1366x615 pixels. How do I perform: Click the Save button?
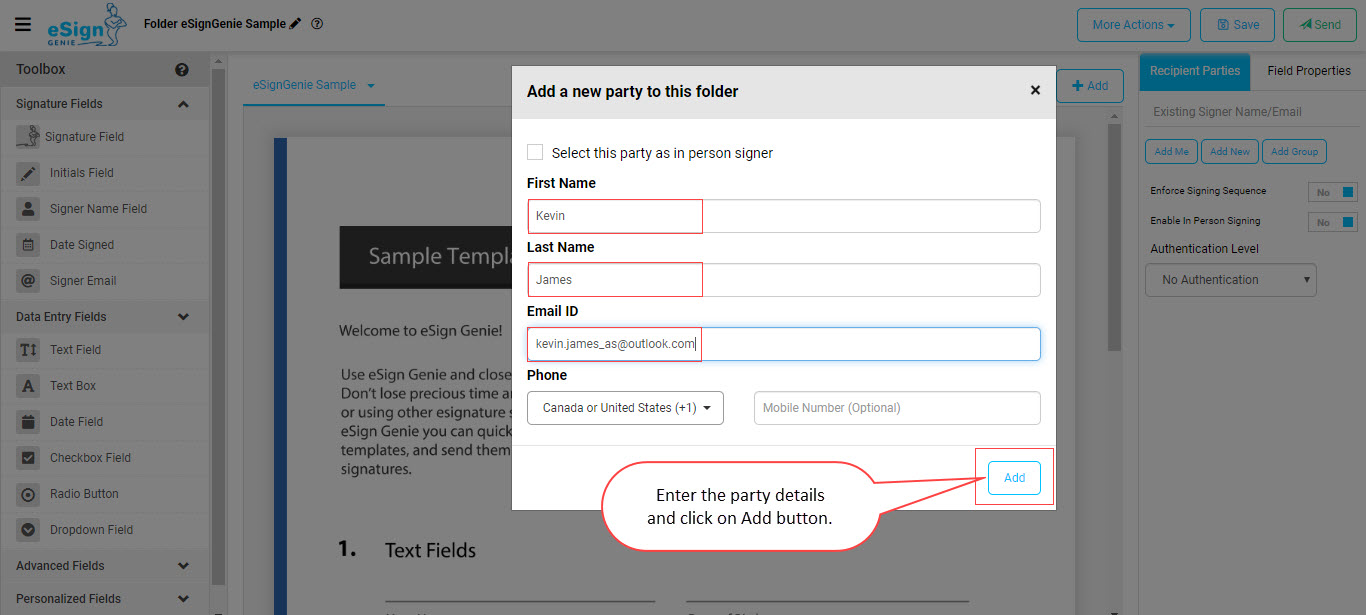click(1238, 25)
